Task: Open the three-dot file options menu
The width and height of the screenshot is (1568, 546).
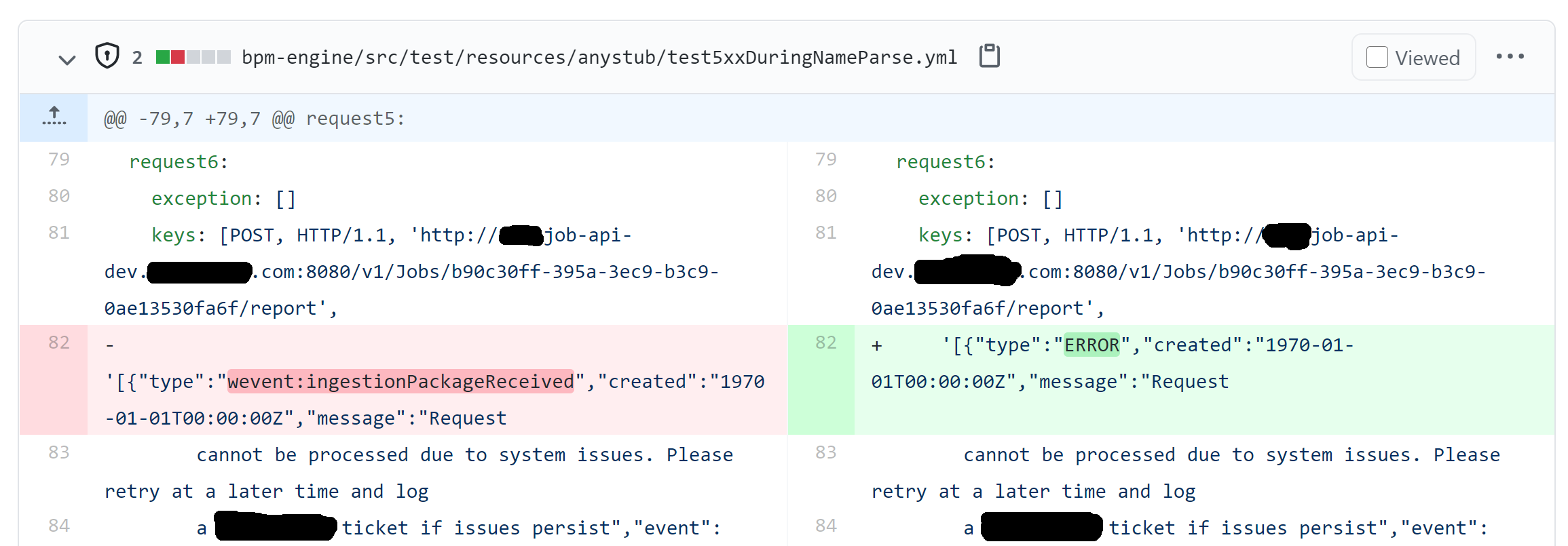Action: tap(1510, 57)
